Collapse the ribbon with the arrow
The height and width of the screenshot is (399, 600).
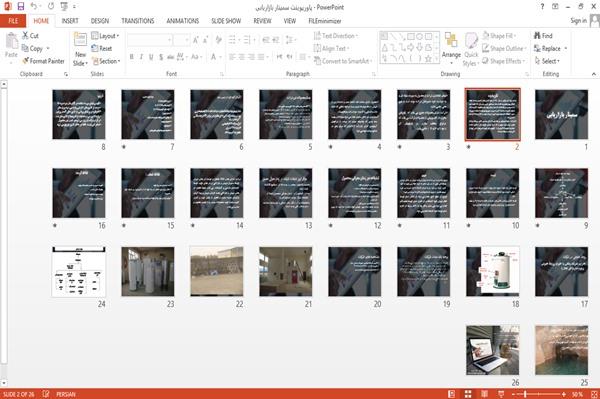coord(593,74)
